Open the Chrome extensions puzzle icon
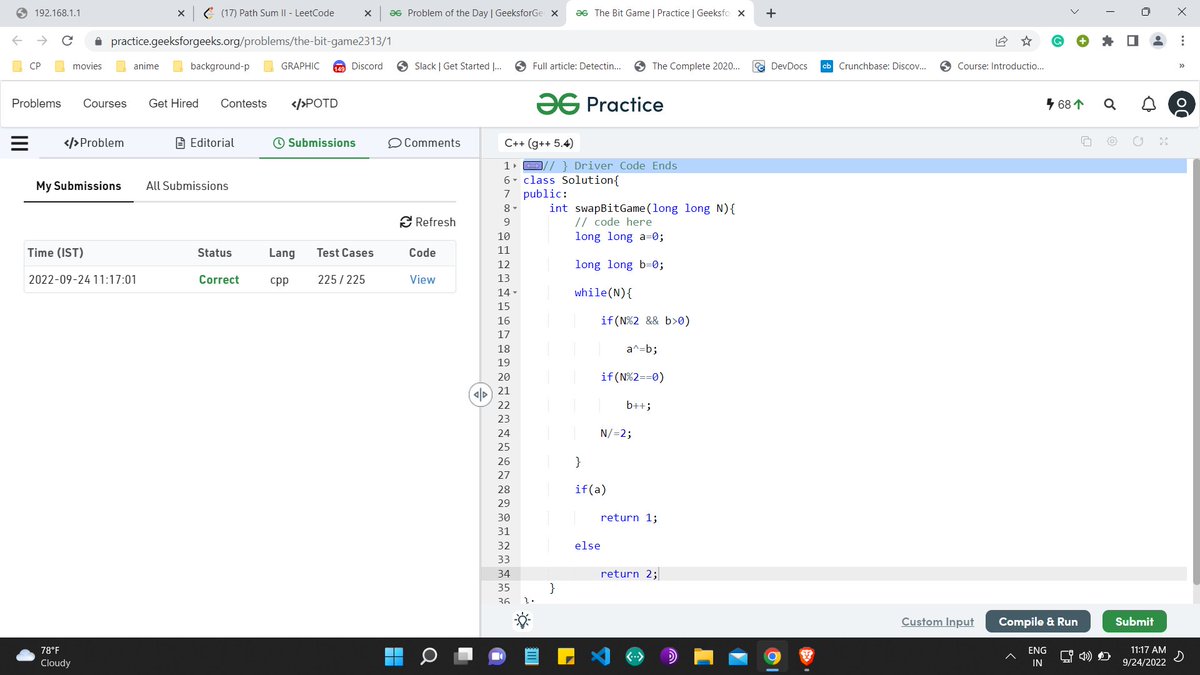 [1107, 41]
